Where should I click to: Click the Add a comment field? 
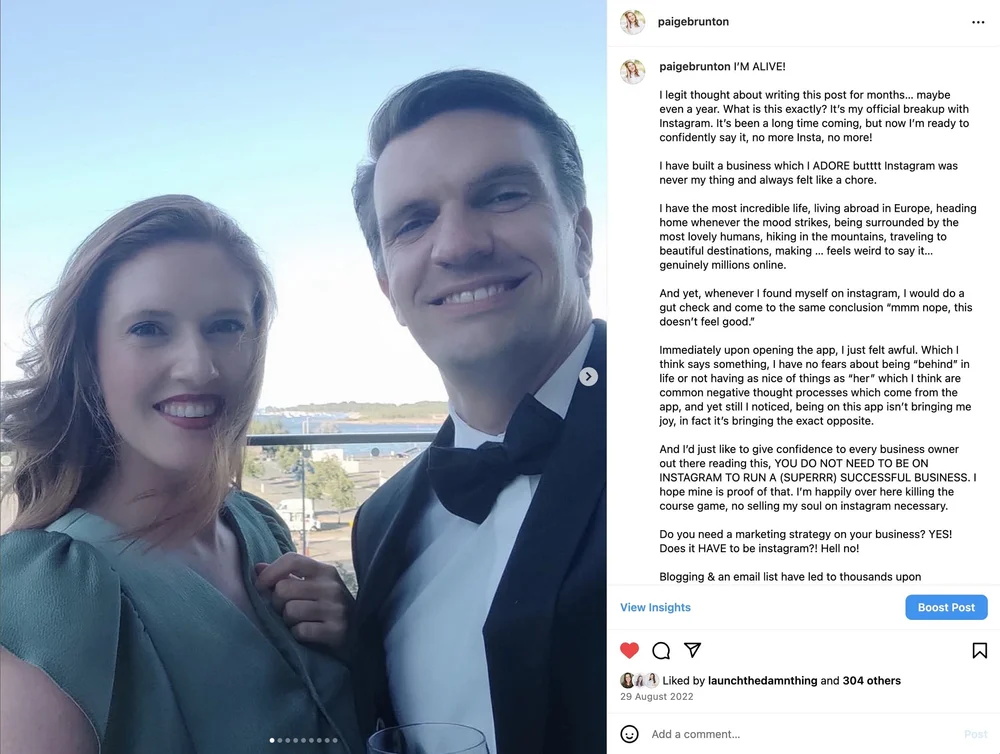804,734
